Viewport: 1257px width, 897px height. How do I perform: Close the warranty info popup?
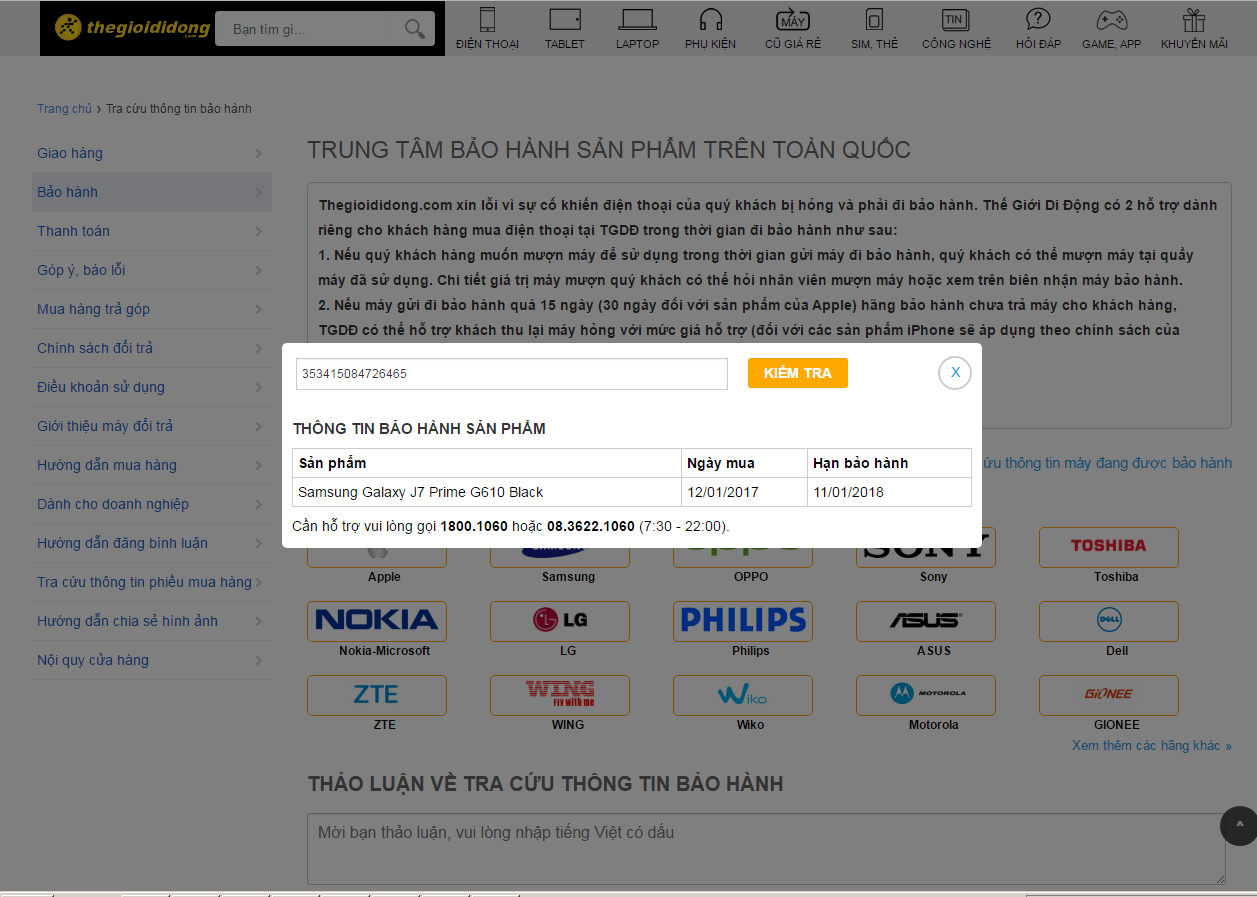pos(955,373)
